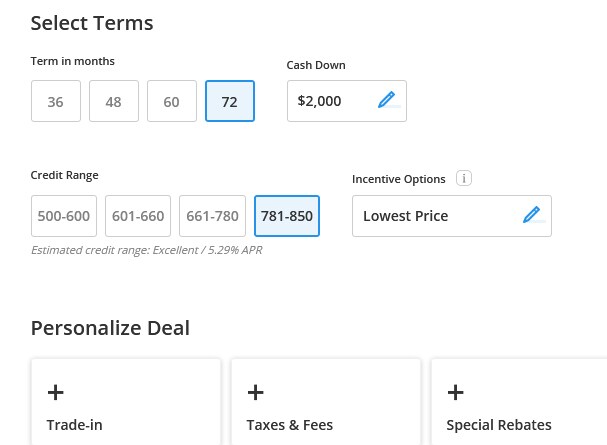Expand the Trade-in card

(126, 402)
